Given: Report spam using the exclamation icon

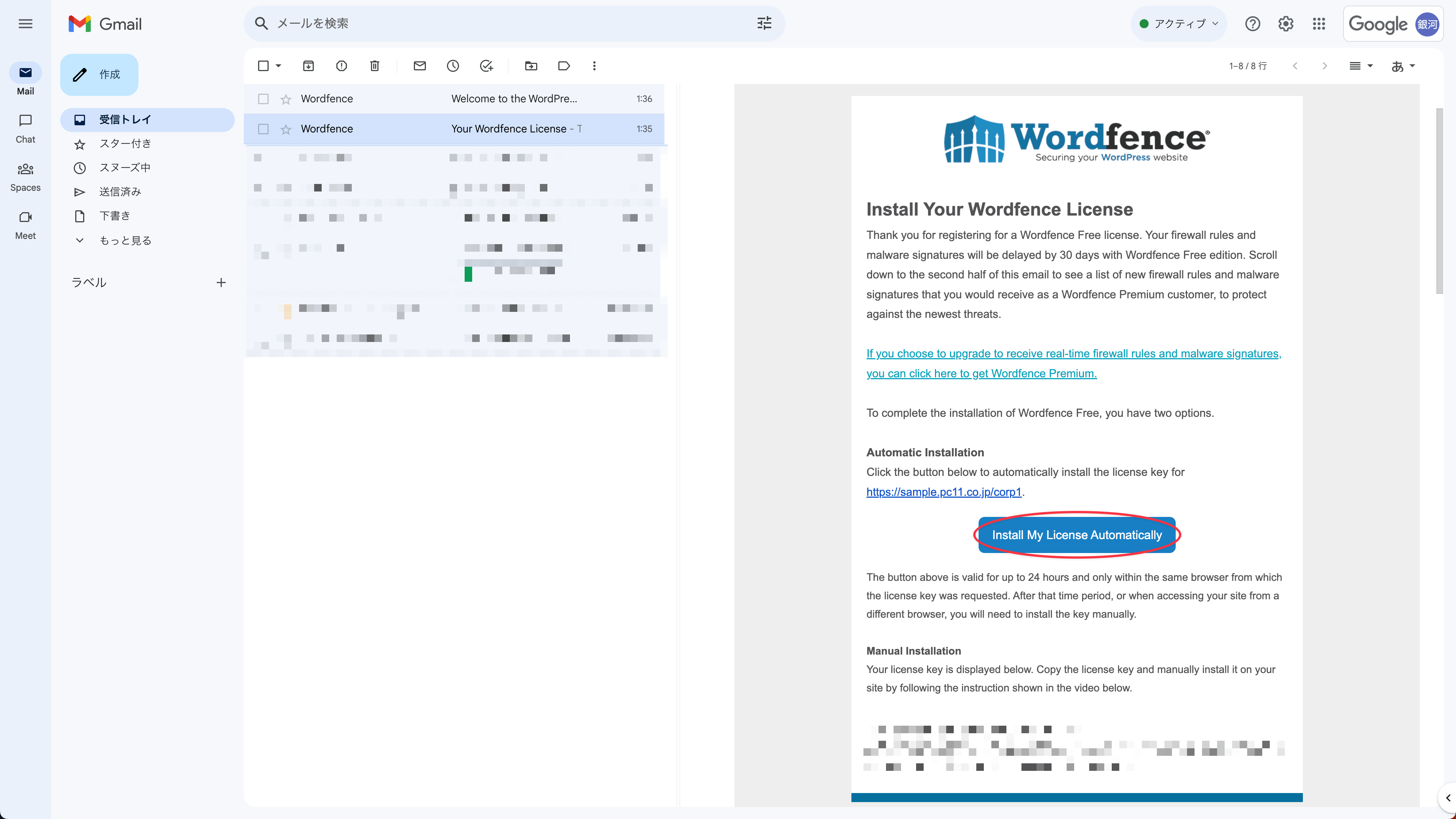Looking at the screenshot, I should 341,66.
